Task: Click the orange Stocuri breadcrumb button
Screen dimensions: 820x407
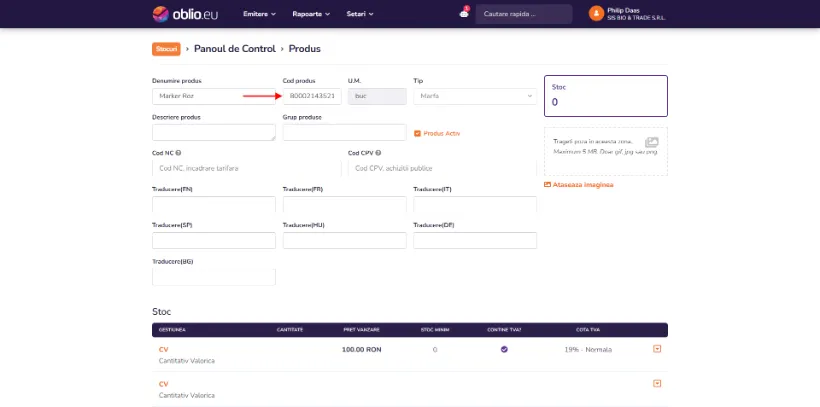Action: 166,49
